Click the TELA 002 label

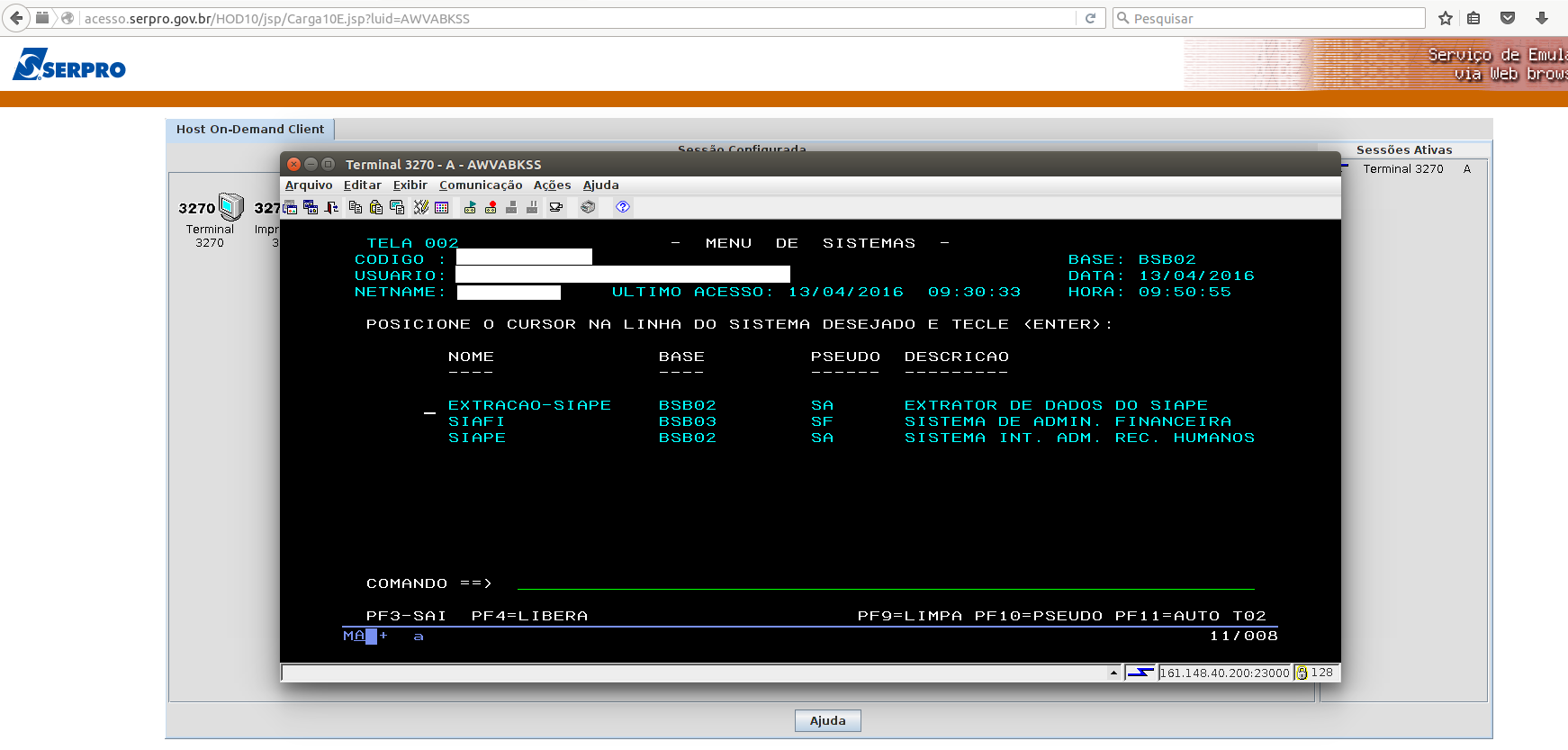tap(412, 244)
